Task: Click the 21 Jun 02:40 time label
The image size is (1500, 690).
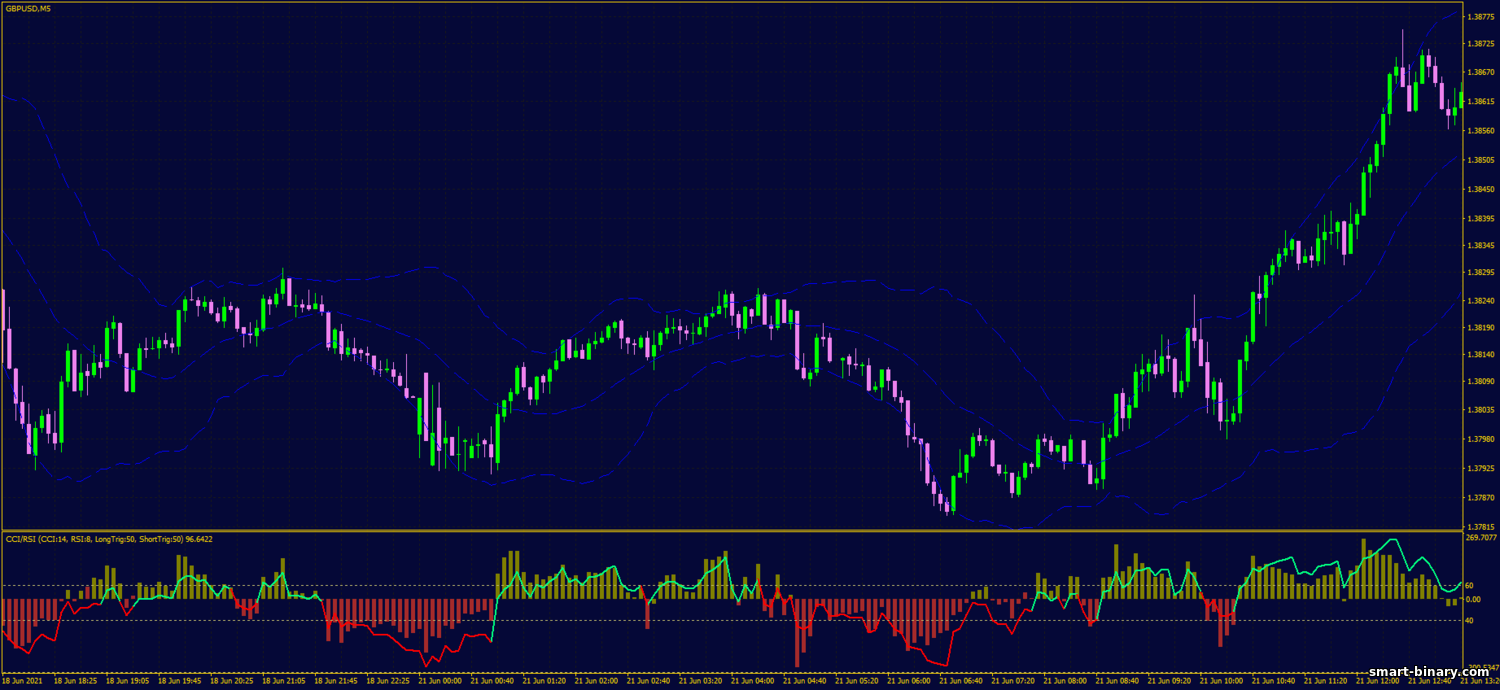Action: coord(649,681)
